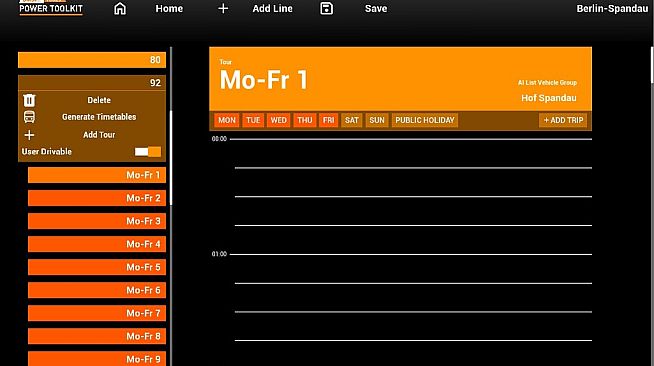Click the Berlin-Spandau map label
This screenshot has width=654, height=366.
click(x=612, y=8)
